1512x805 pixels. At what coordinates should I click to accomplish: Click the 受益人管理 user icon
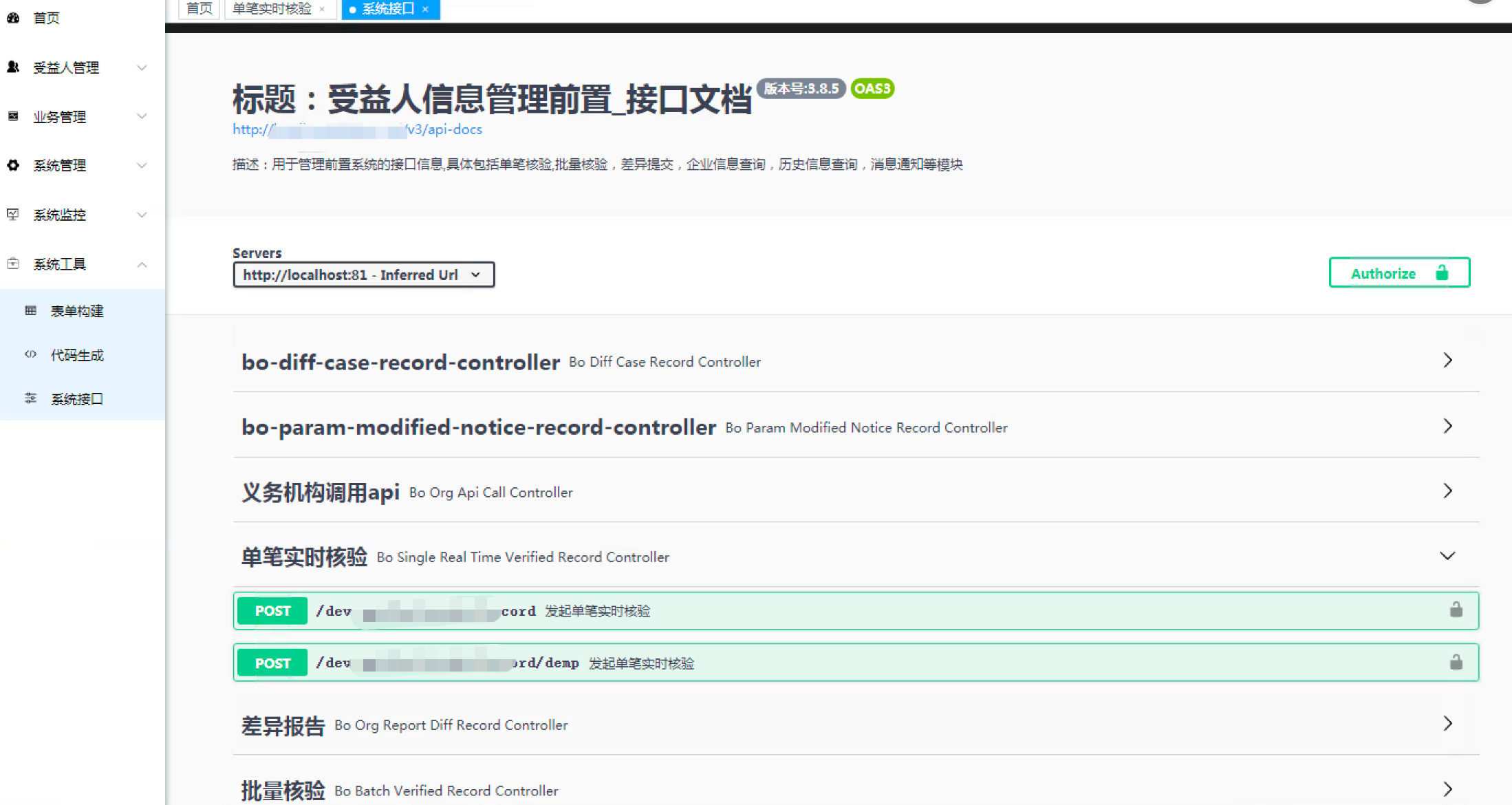13,67
